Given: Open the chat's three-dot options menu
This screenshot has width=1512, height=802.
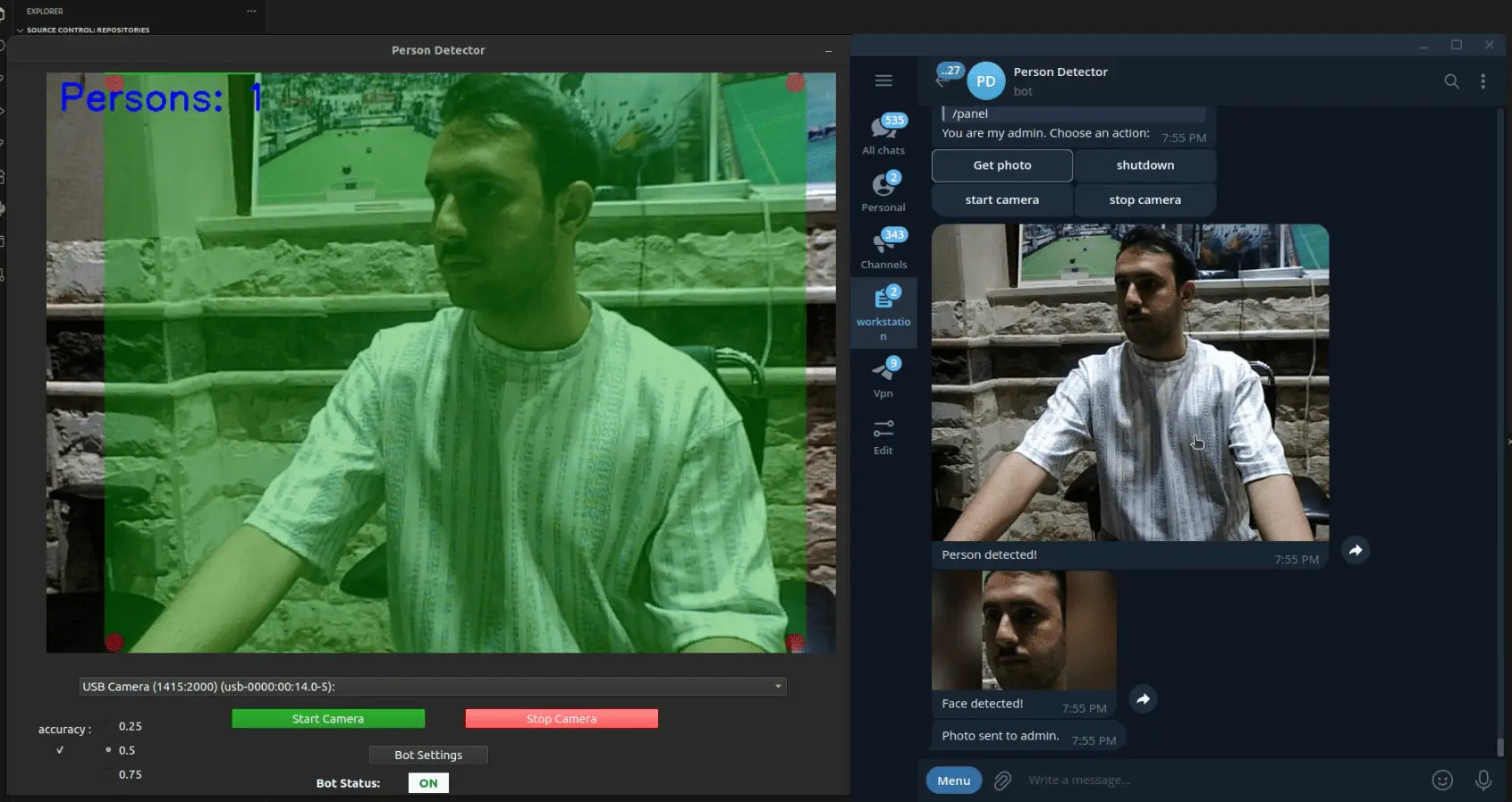Looking at the screenshot, I should [x=1482, y=81].
